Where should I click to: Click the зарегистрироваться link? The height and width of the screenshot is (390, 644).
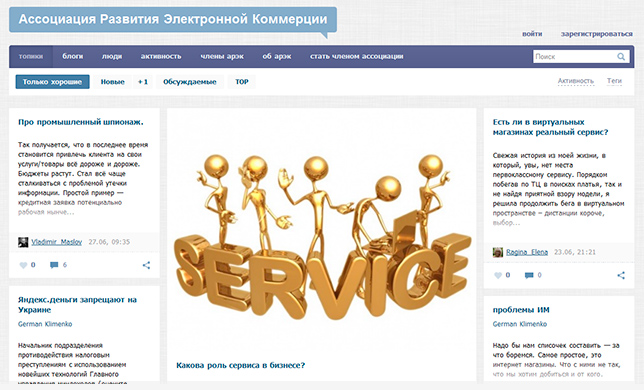point(597,34)
